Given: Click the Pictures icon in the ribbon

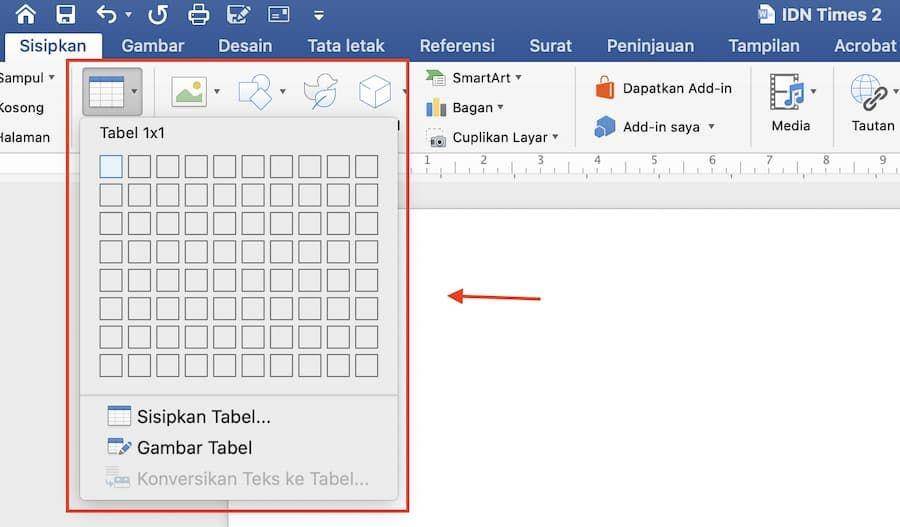Looking at the screenshot, I should pos(189,91).
